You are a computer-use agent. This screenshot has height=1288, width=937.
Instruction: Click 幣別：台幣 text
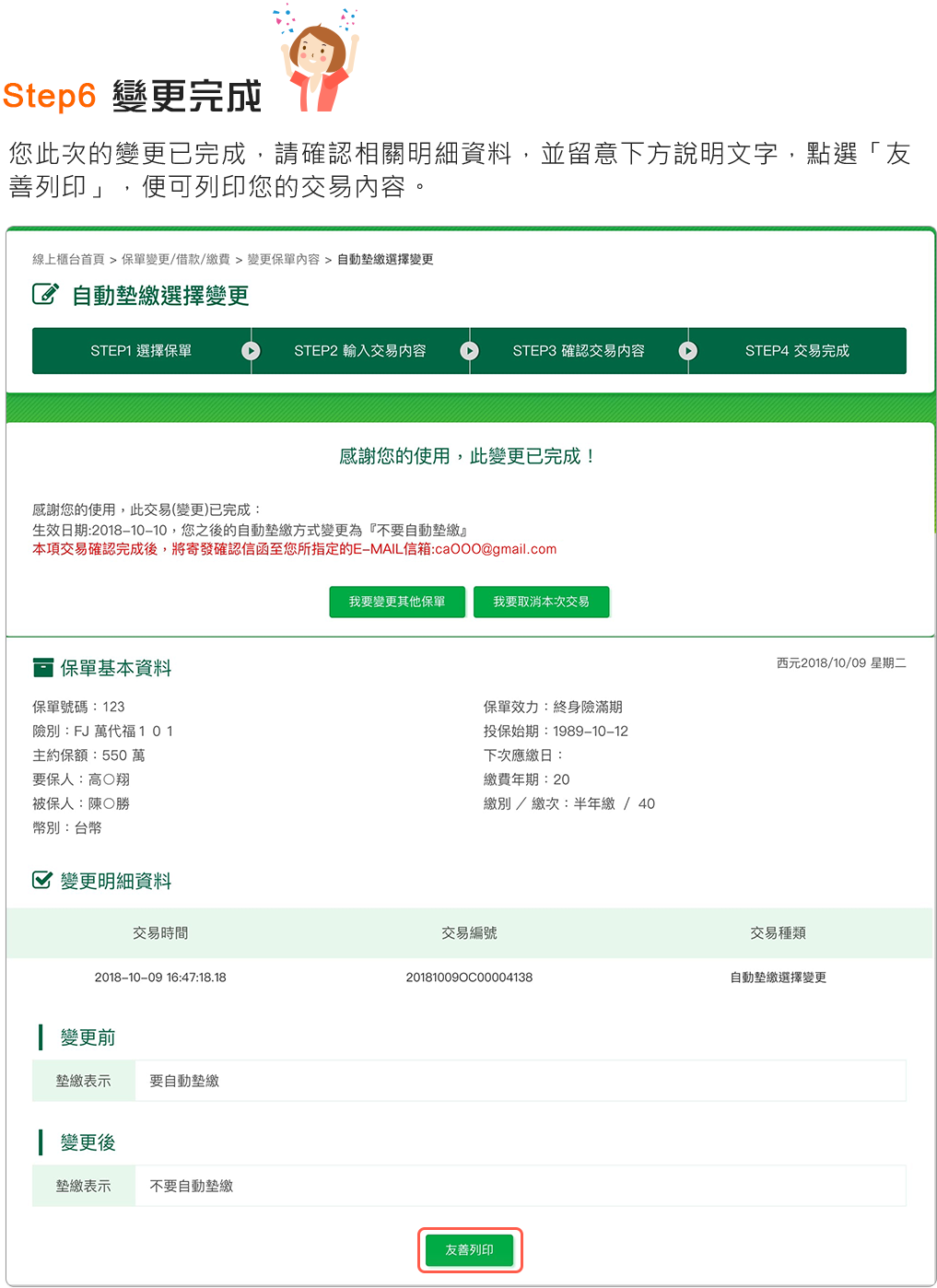coord(67,827)
